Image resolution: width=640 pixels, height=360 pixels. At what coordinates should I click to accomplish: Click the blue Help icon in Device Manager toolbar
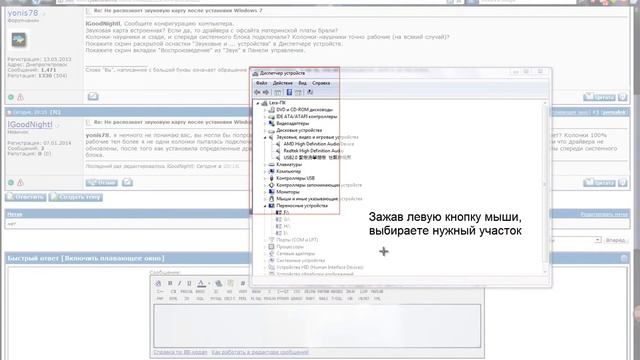(289, 93)
